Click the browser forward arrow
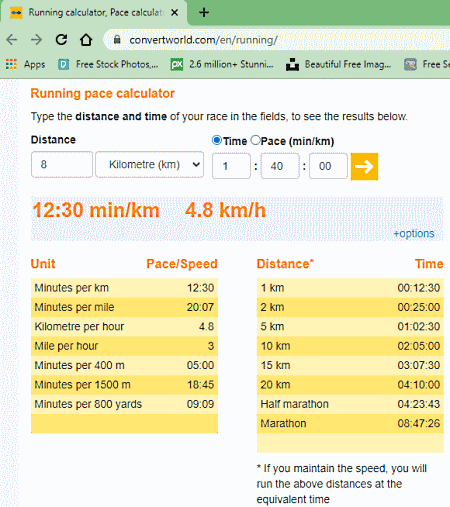Viewport: 450px width, 507px height. click(37, 40)
